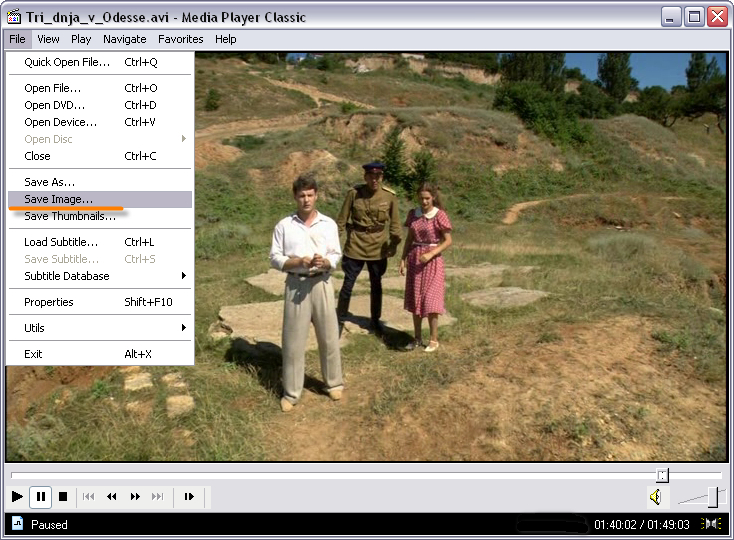Open the View menu
Viewport: 734px width, 540px height.
(x=48, y=39)
